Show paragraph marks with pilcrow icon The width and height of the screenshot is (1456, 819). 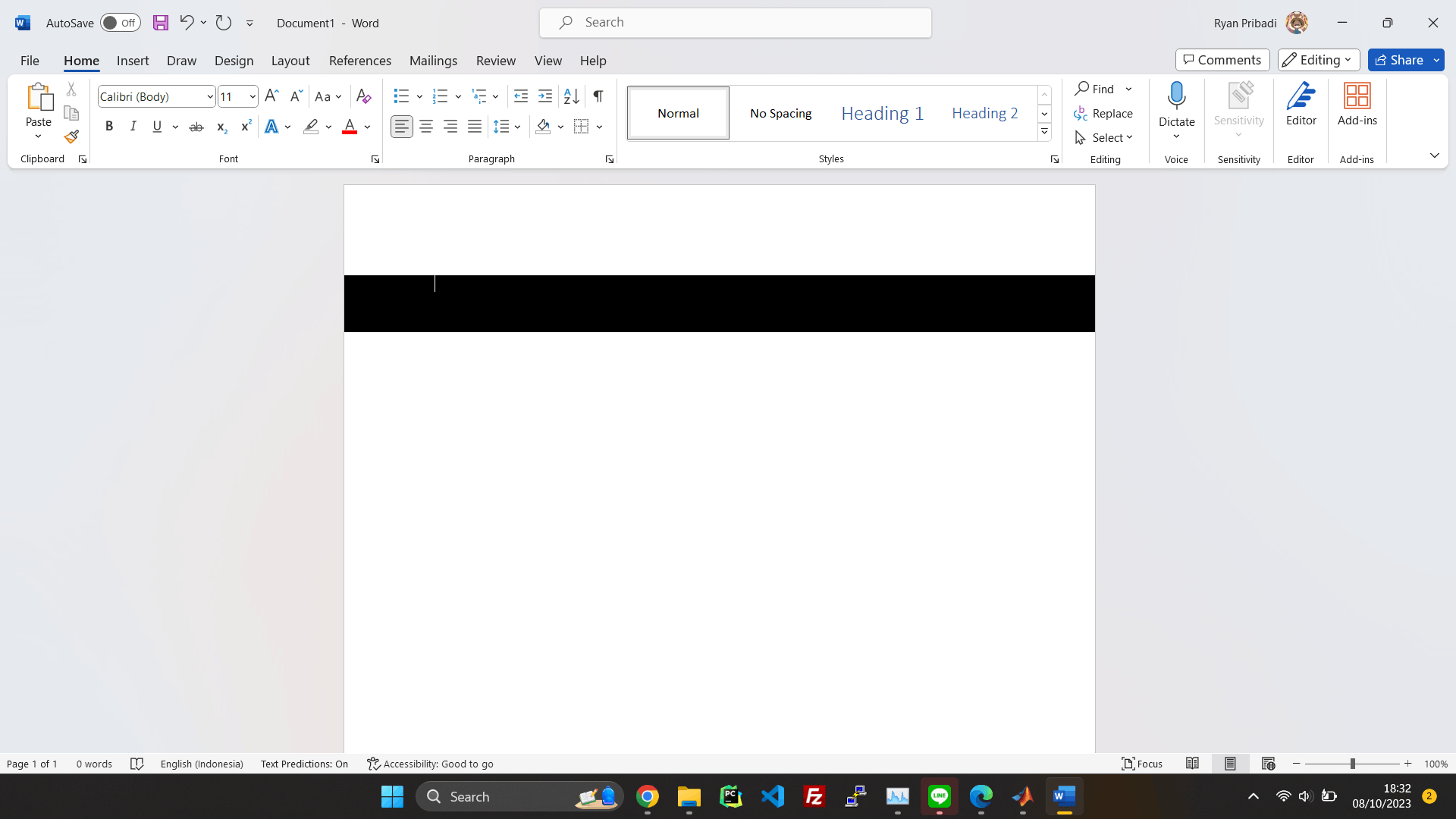point(598,96)
